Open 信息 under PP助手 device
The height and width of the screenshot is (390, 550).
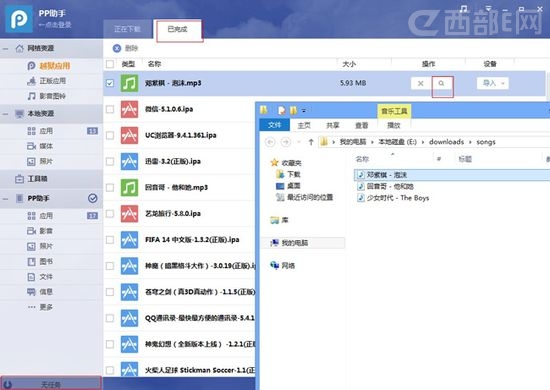tap(40, 292)
